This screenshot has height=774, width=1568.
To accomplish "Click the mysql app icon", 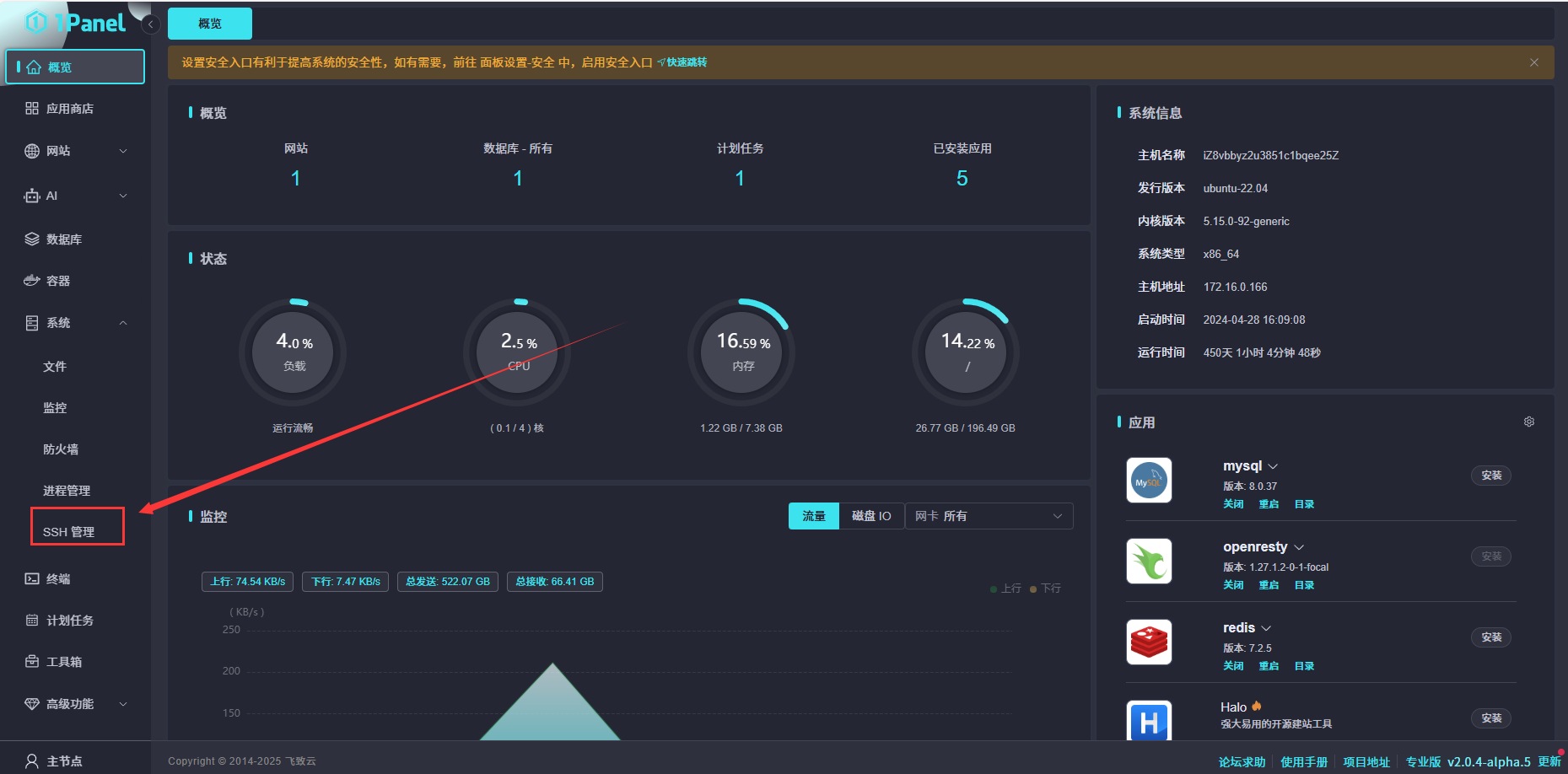I will [1149, 481].
